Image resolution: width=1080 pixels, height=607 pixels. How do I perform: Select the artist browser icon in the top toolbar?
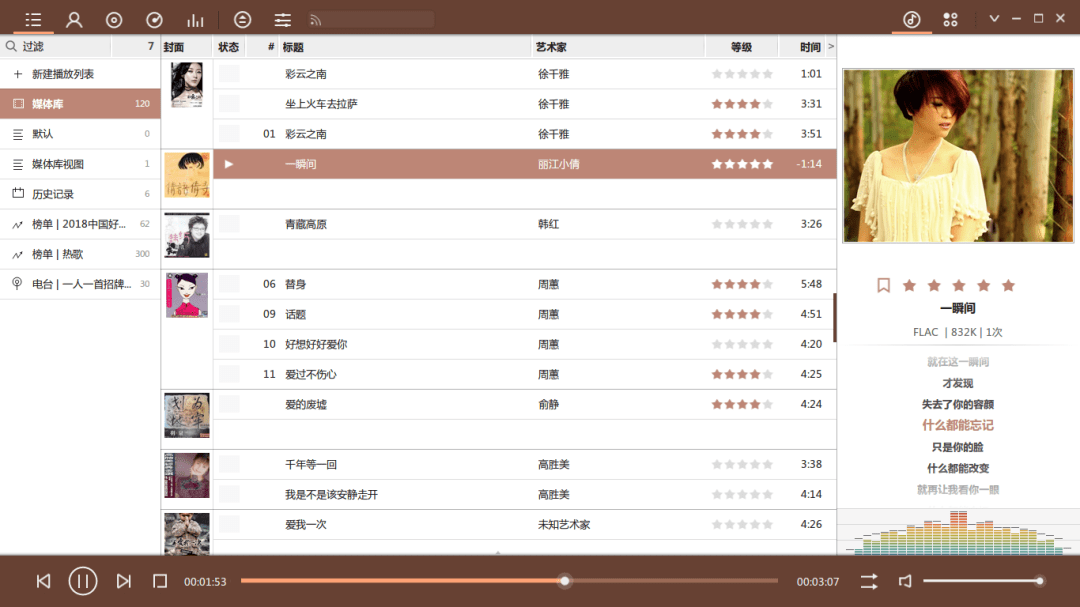pos(73,18)
